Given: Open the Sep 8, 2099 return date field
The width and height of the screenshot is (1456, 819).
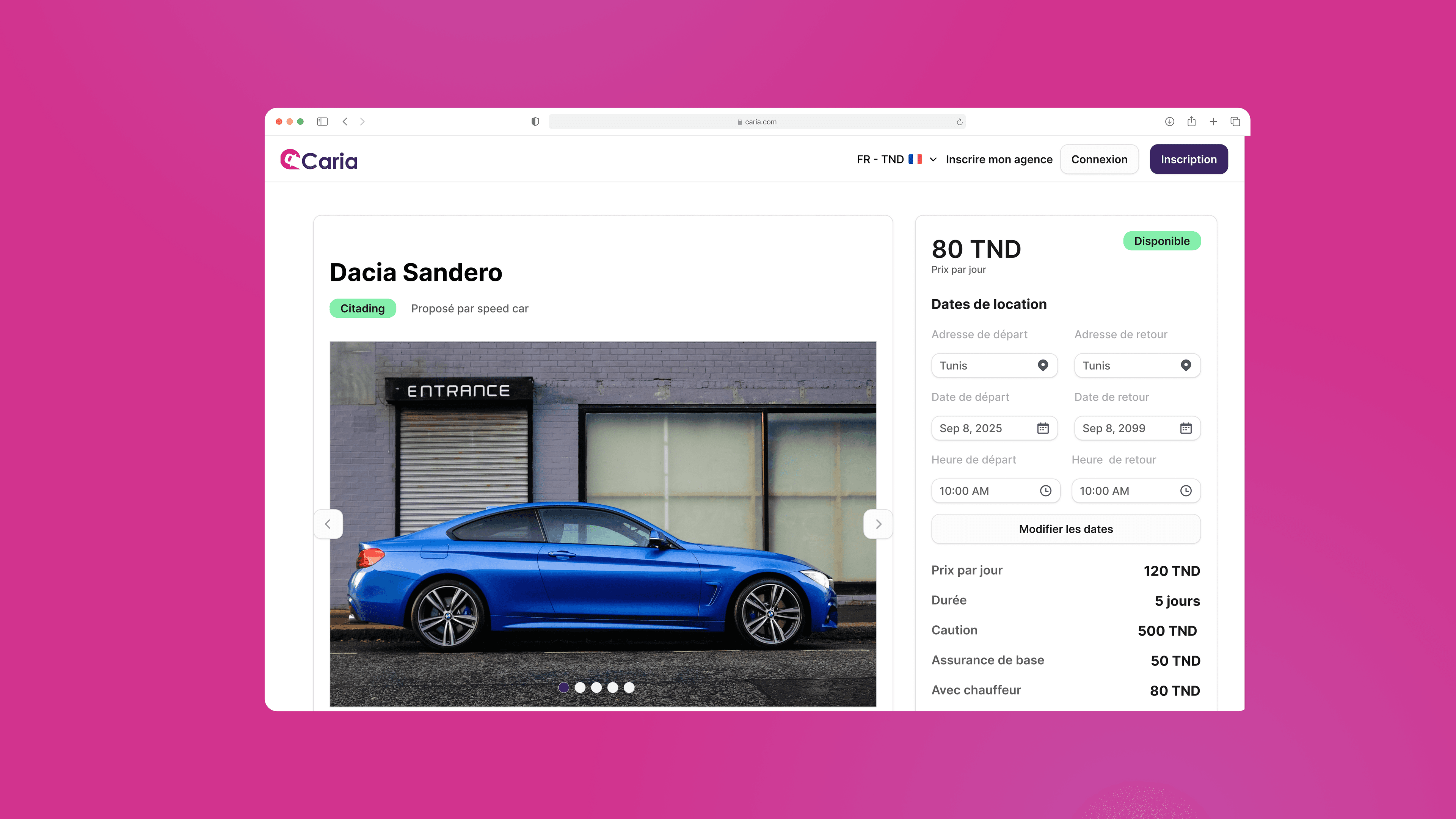Looking at the screenshot, I should tap(1137, 428).
